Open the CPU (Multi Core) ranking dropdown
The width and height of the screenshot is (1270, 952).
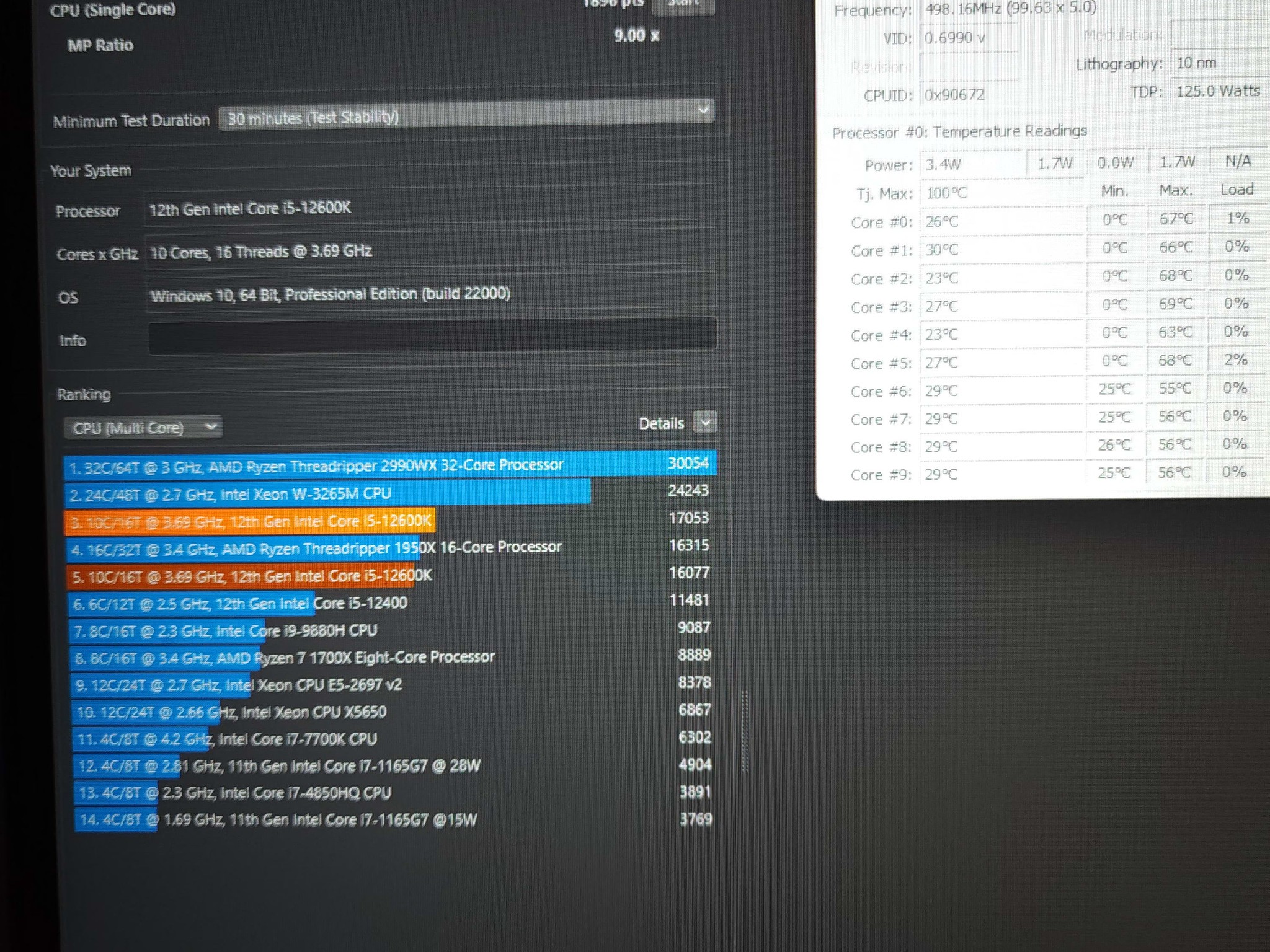(143, 428)
